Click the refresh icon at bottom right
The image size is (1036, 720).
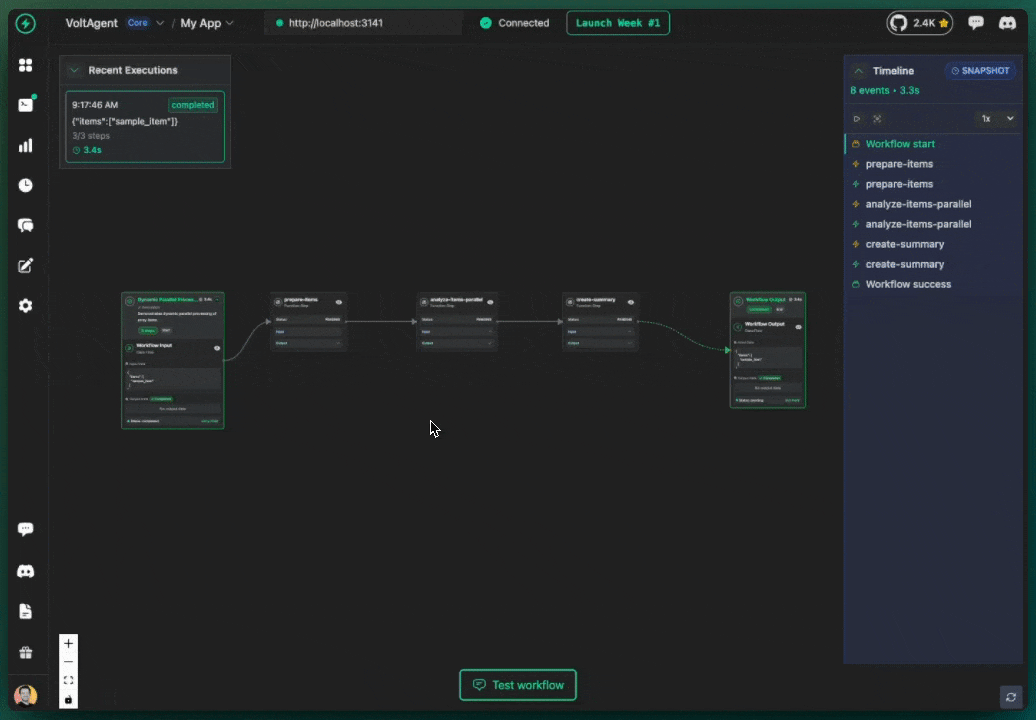click(1011, 697)
